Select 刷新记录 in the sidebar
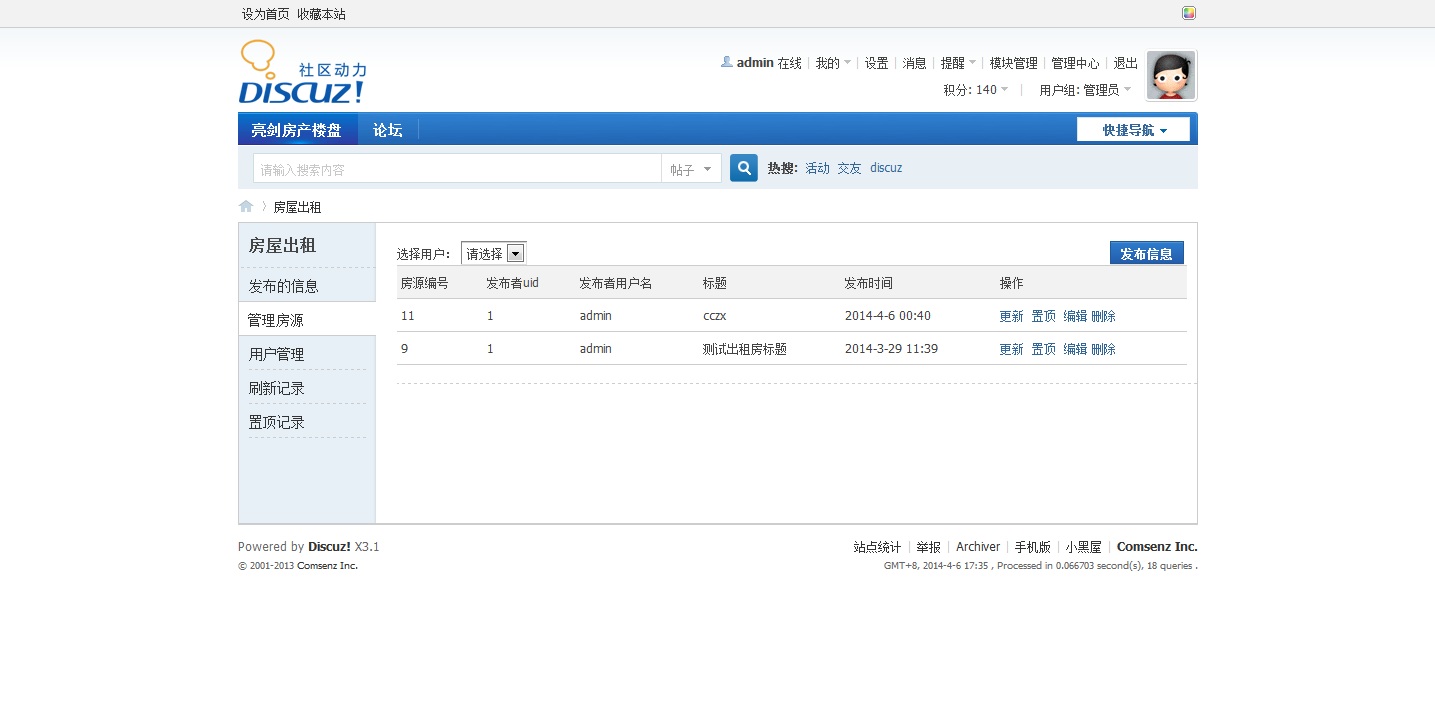The width and height of the screenshot is (1435, 707). [x=277, y=389]
